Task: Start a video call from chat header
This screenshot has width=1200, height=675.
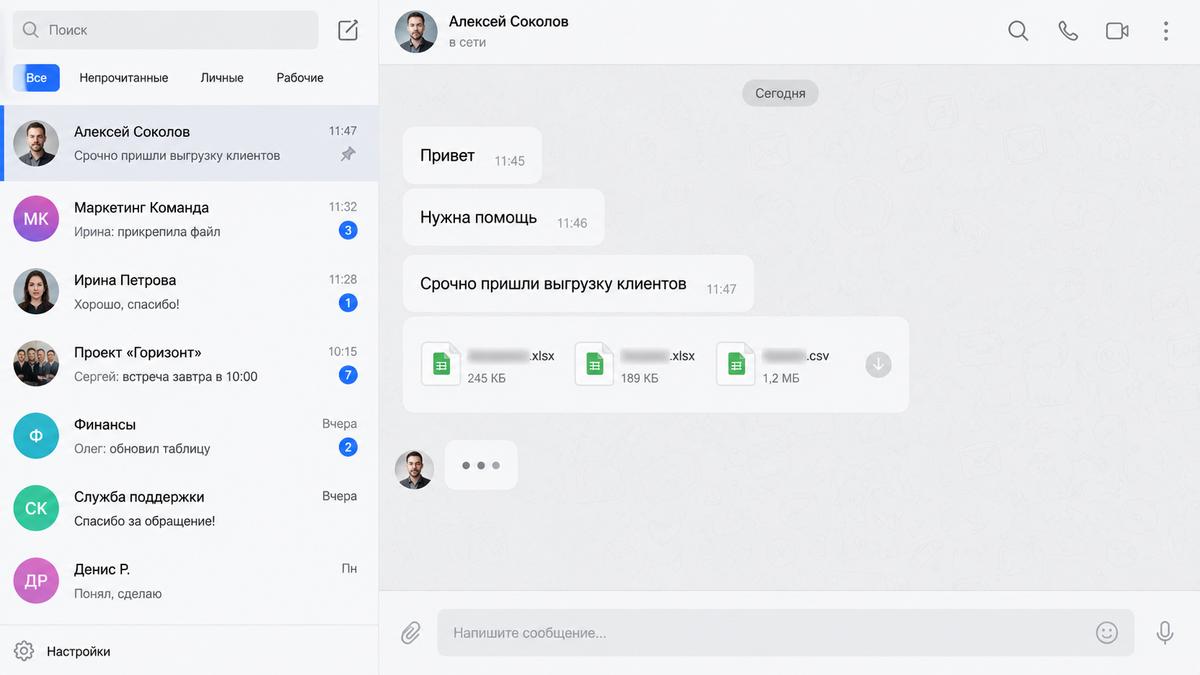Action: click(1117, 31)
